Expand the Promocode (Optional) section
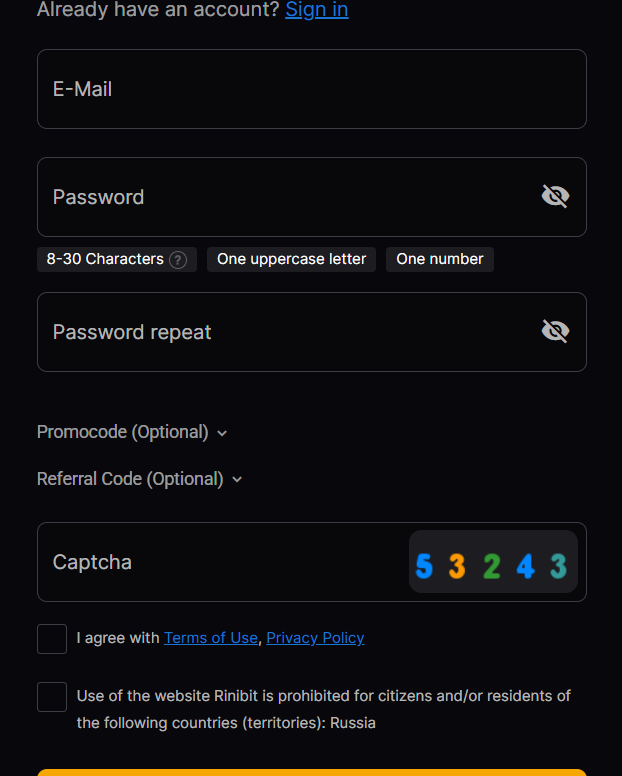 (x=123, y=432)
